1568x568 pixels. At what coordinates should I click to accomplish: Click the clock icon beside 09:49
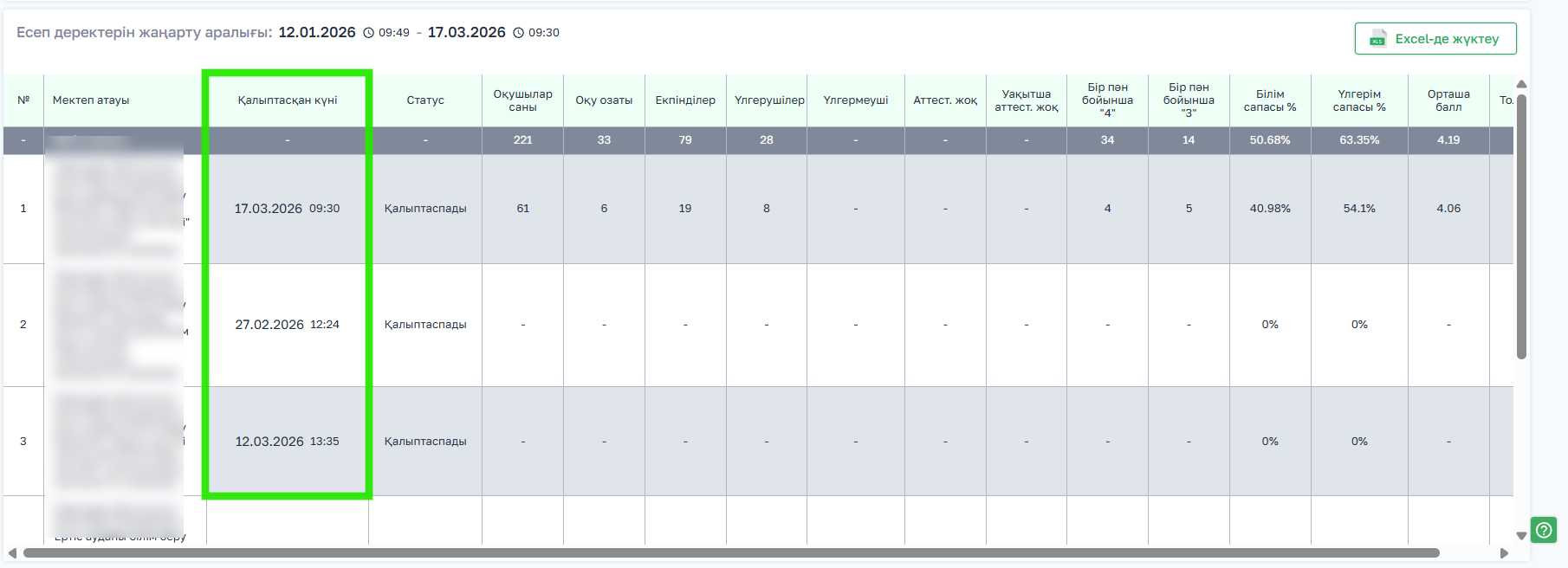[368, 33]
